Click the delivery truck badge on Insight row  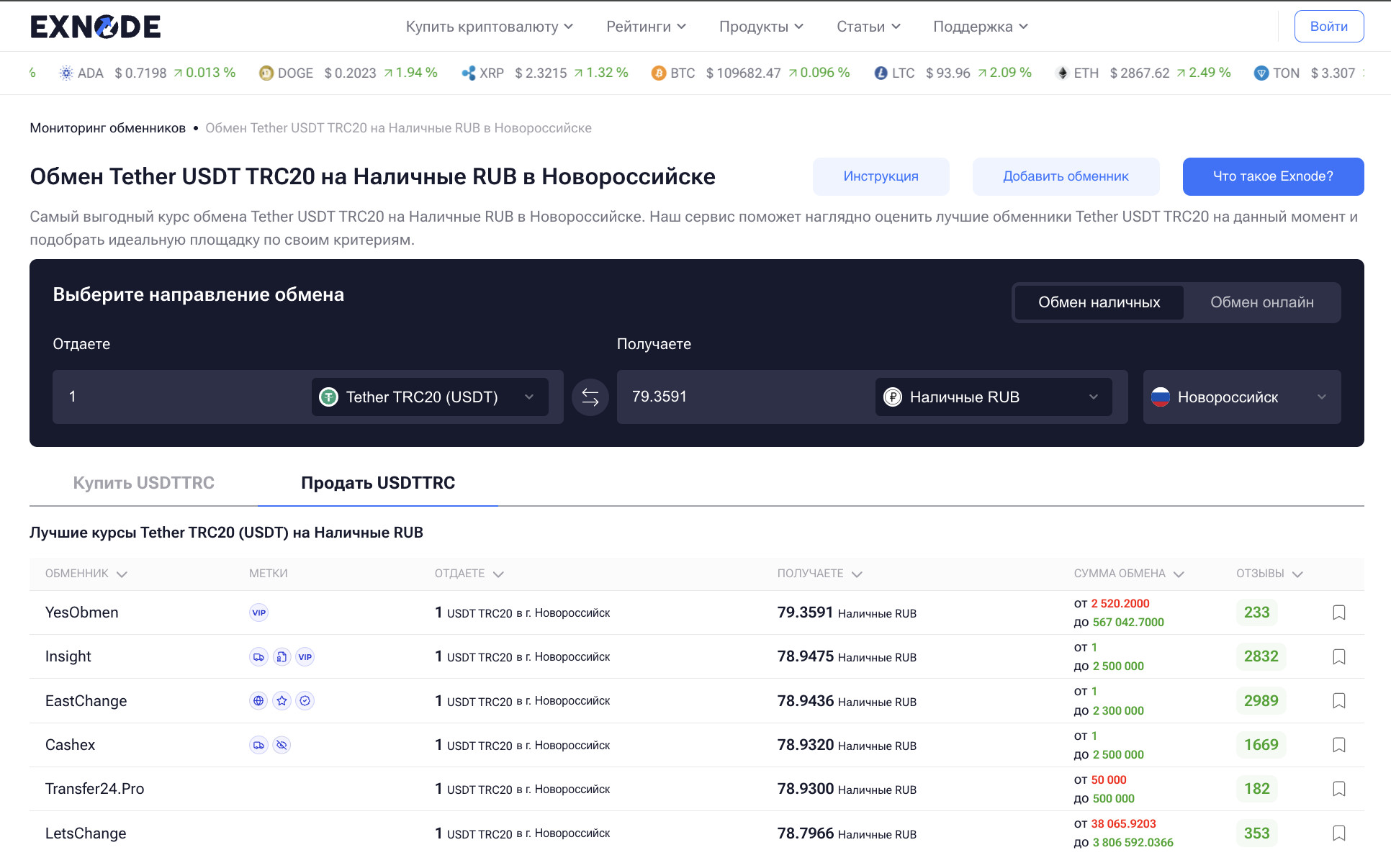(258, 657)
